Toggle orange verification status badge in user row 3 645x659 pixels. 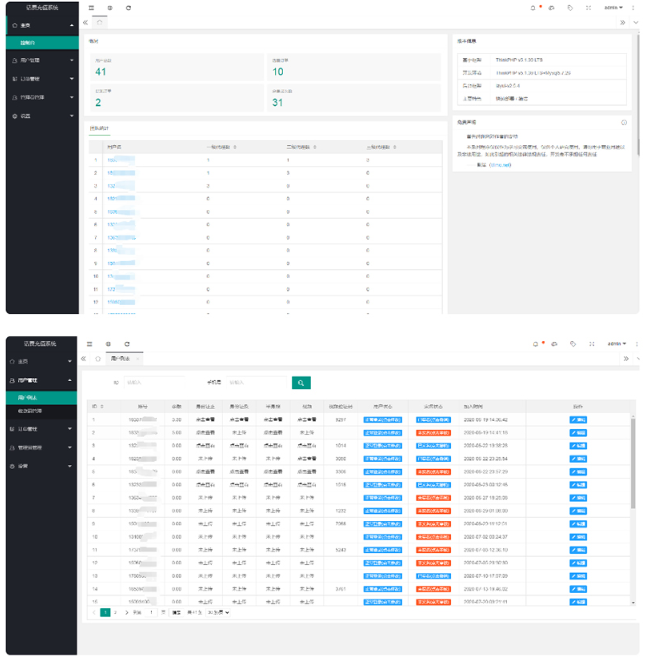(433, 446)
